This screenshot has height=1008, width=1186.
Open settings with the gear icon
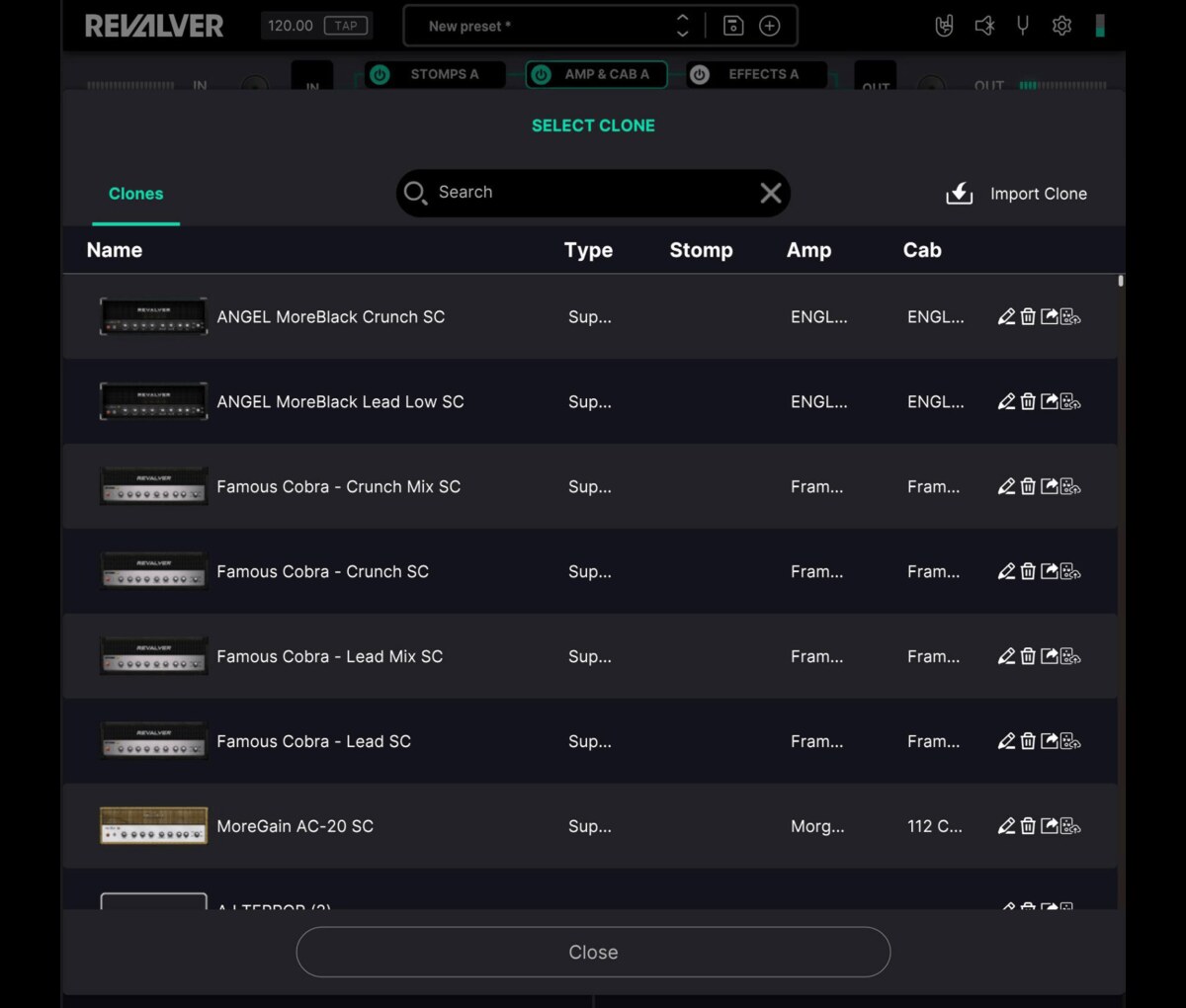pos(1061,26)
